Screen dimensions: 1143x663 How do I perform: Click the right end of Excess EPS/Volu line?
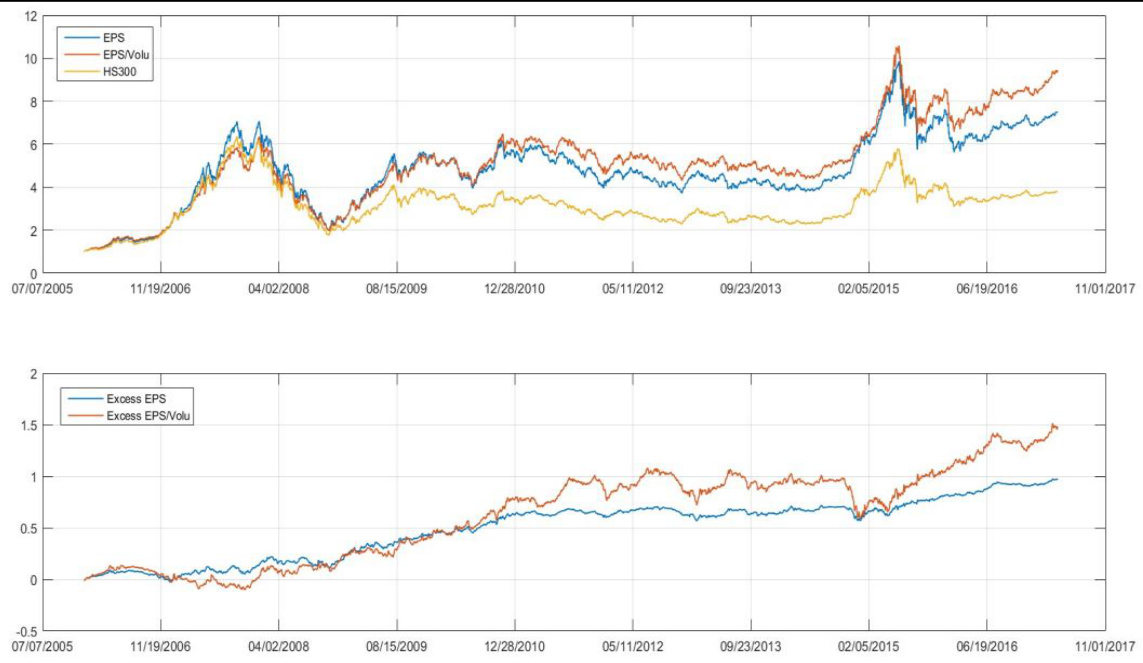click(1056, 428)
